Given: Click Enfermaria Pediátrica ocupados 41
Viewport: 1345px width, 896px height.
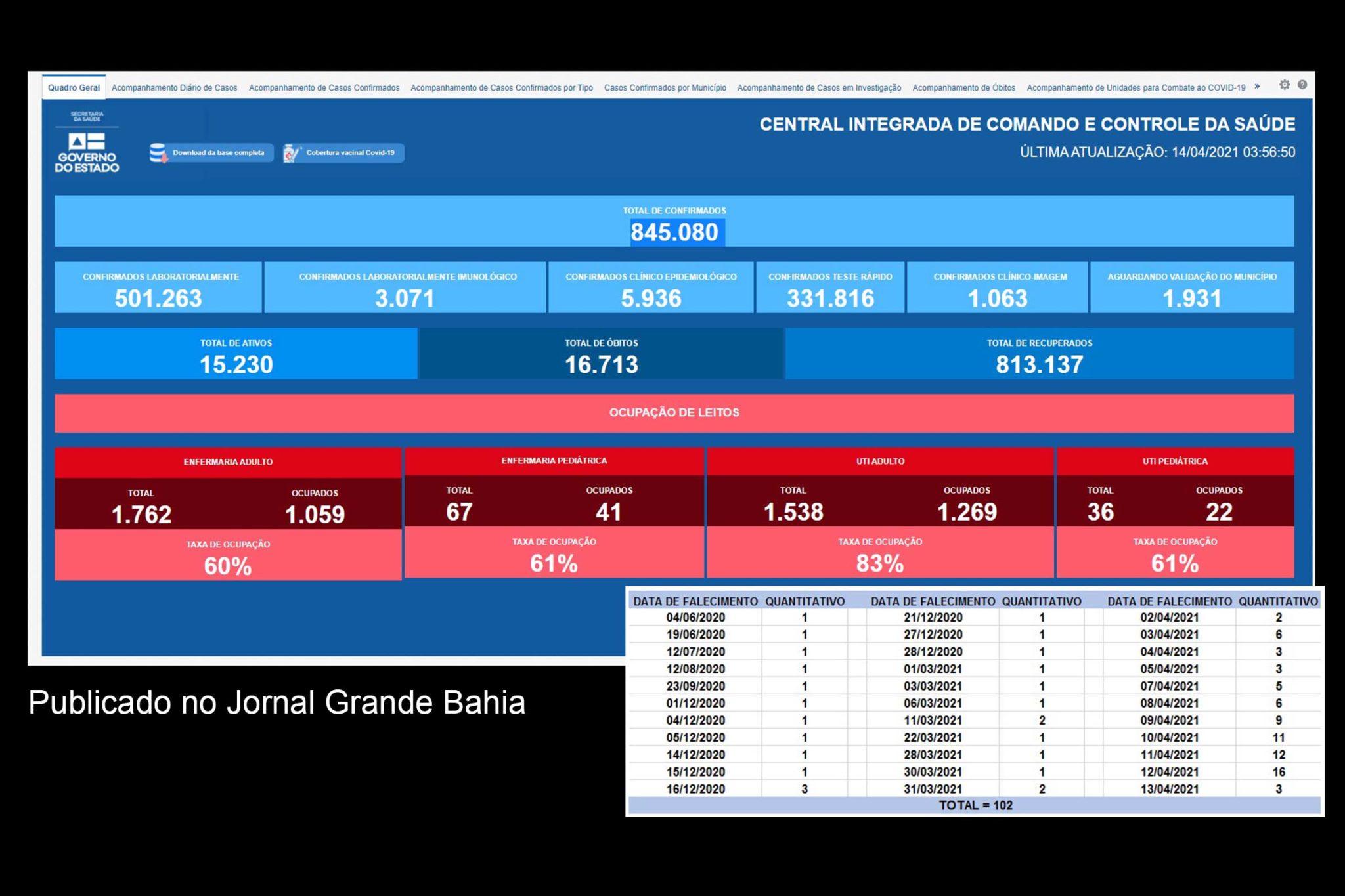Looking at the screenshot, I should pos(609,511).
